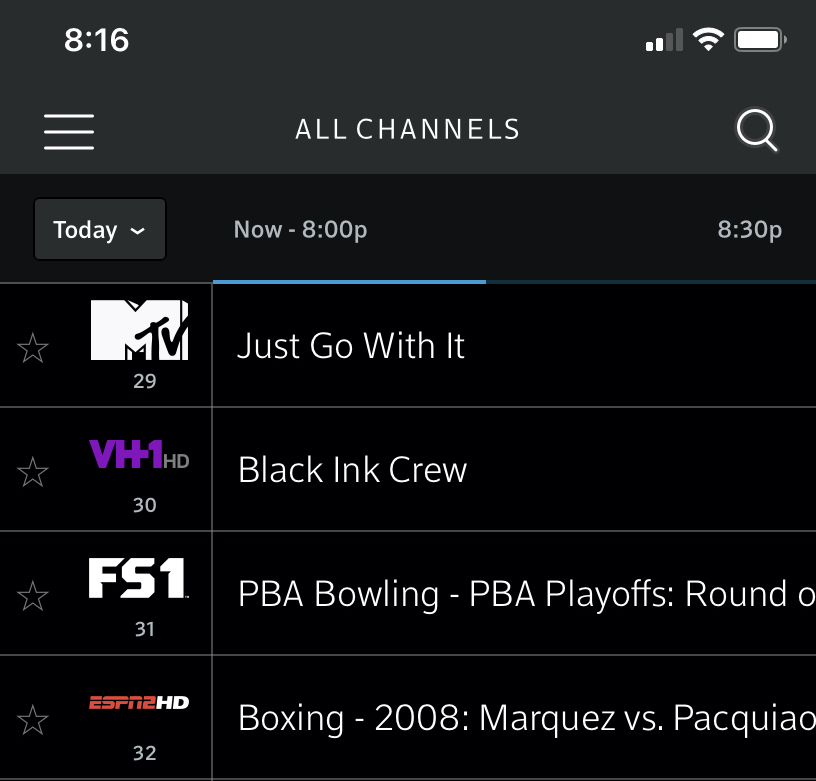This screenshot has height=781, width=816.
Task: Select the 8:30p timeslot header
Action: [749, 229]
